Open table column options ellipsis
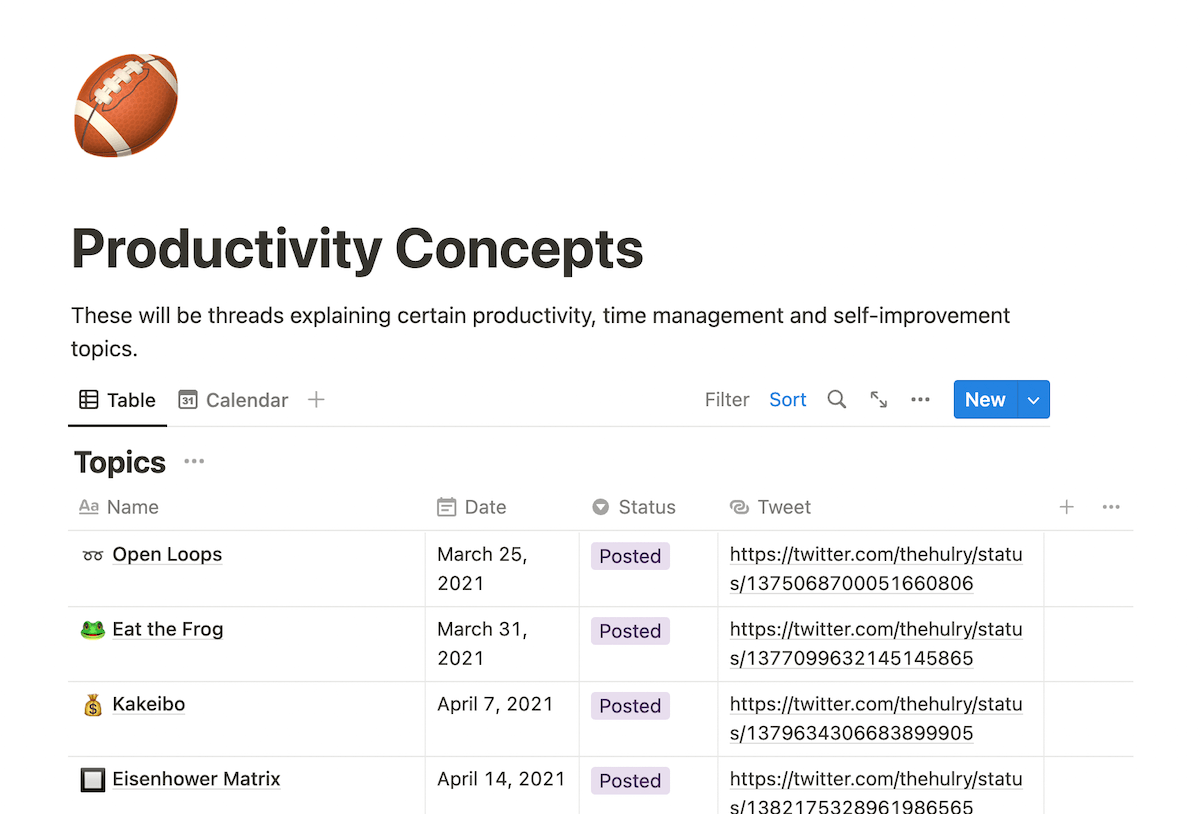This screenshot has width=1200, height=814. coord(1111,507)
